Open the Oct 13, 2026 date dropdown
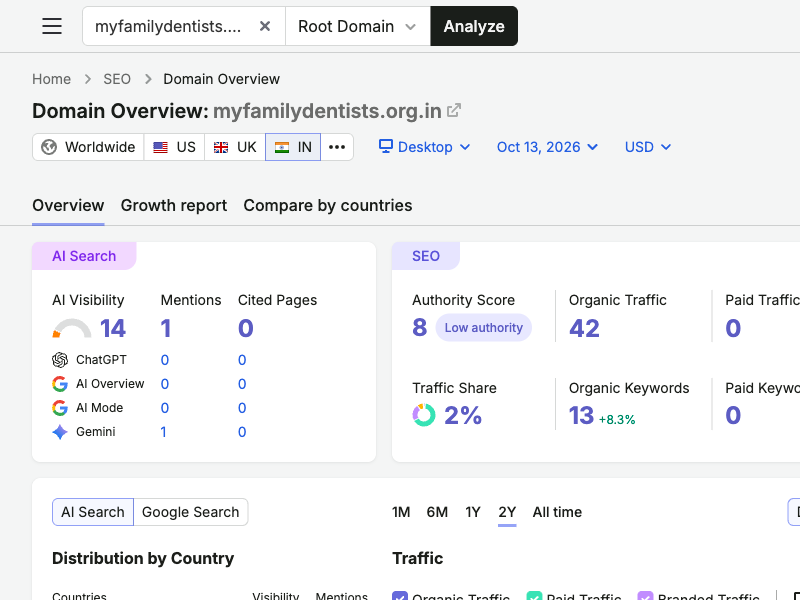This screenshot has height=600, width=800. click(x=547, y=147)
